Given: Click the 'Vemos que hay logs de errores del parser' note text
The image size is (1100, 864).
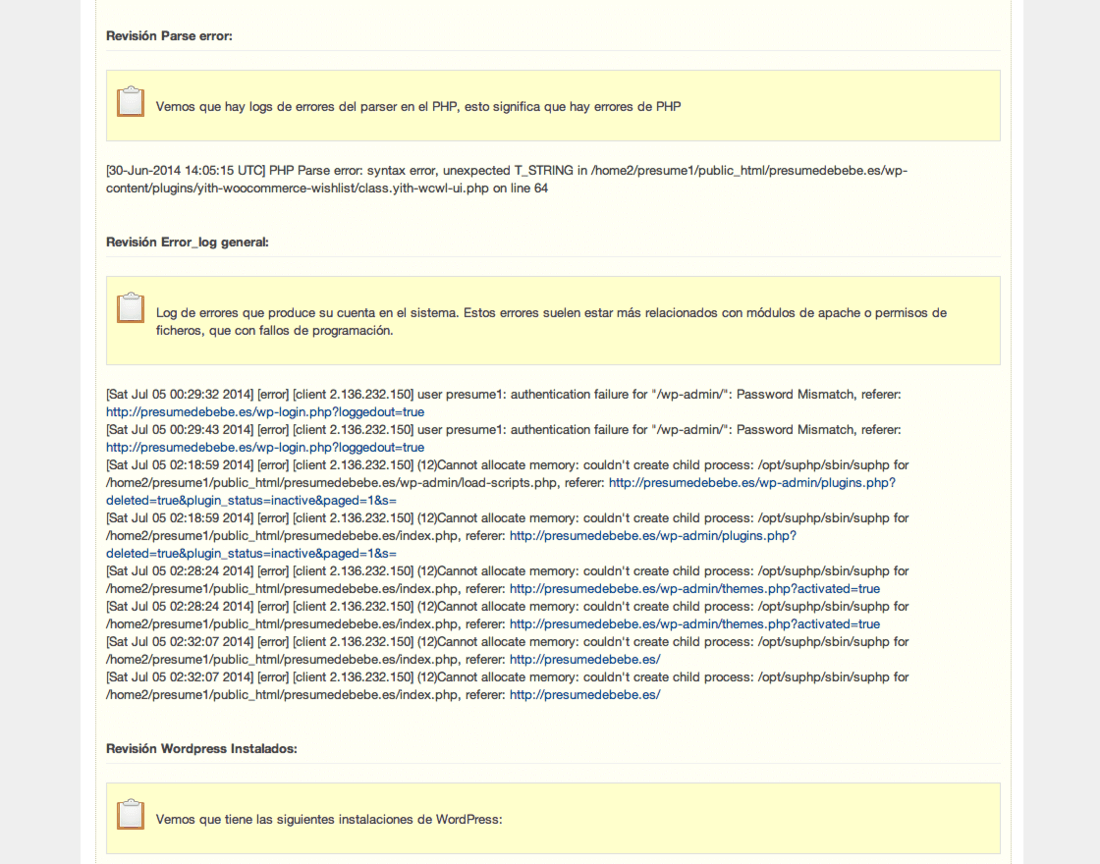Looking at the screenshot, I should (418, 107).
